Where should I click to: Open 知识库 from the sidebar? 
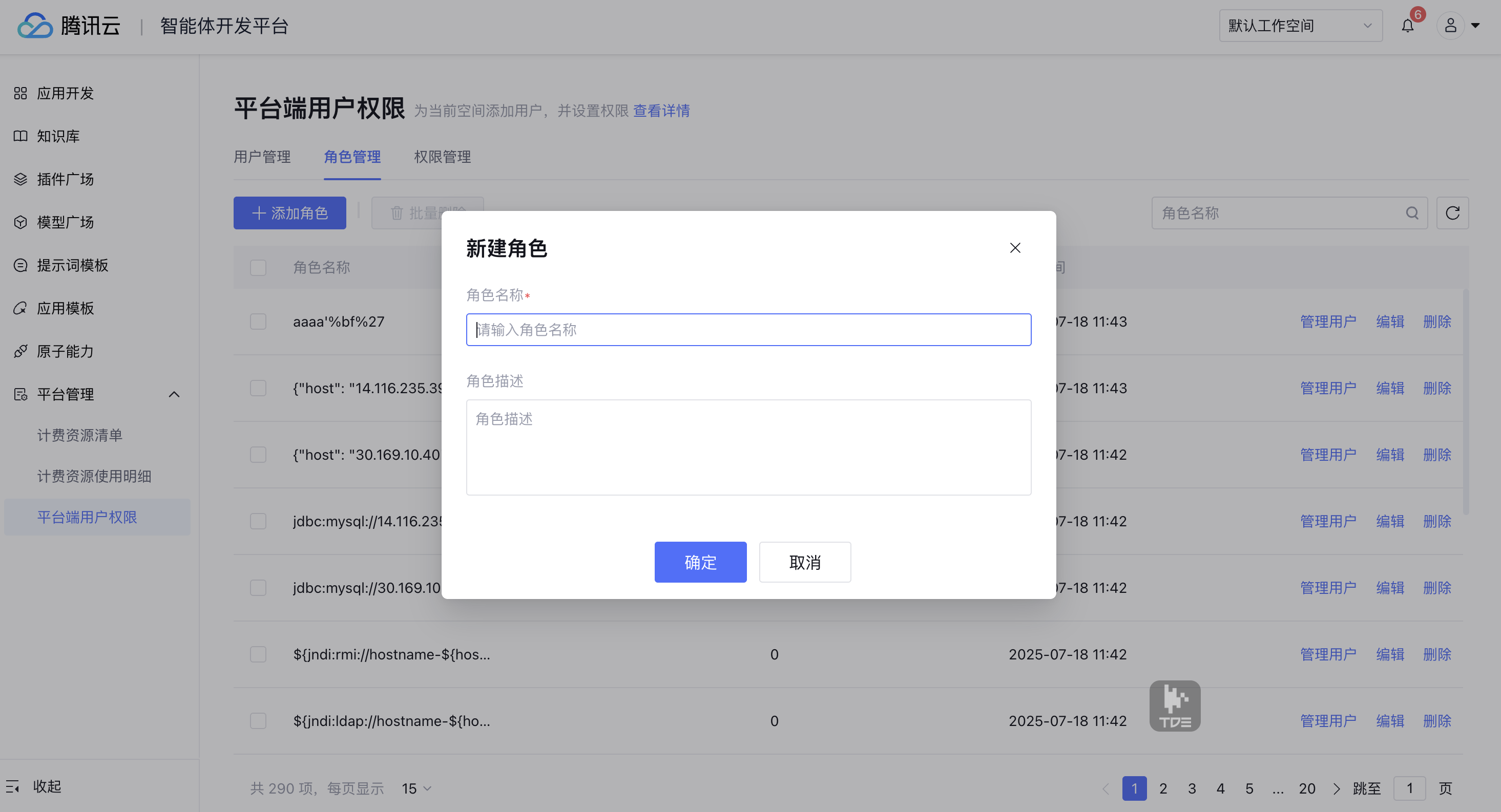(58, 136)
